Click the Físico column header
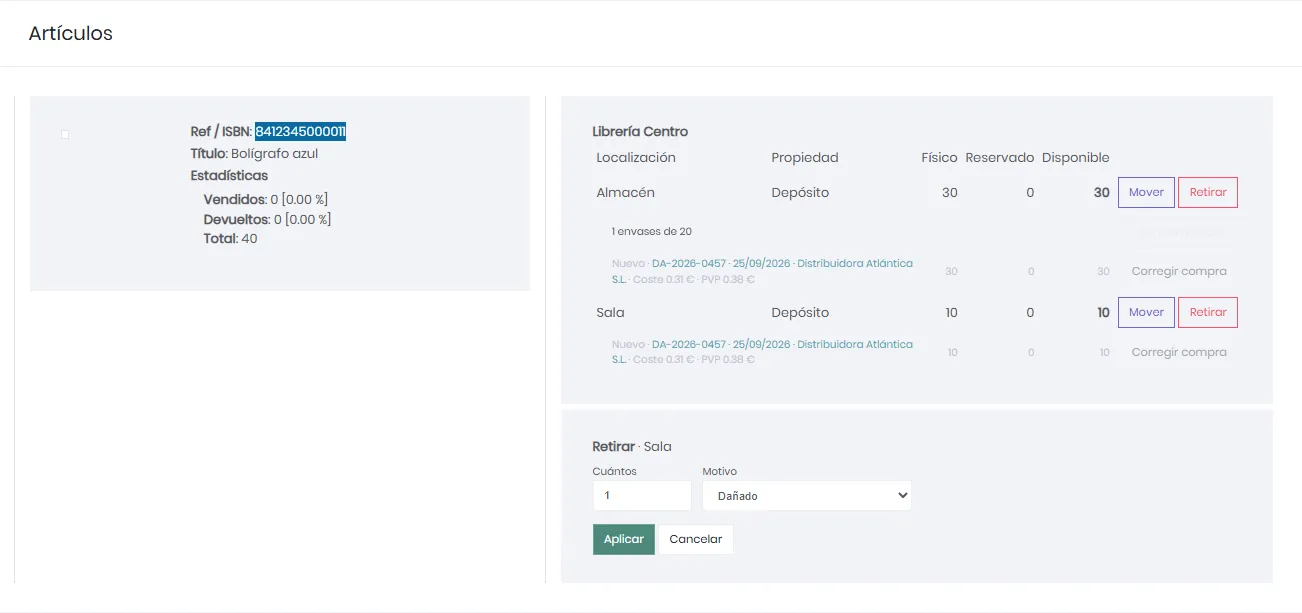 pyautogui.click(x=939, y=157)
